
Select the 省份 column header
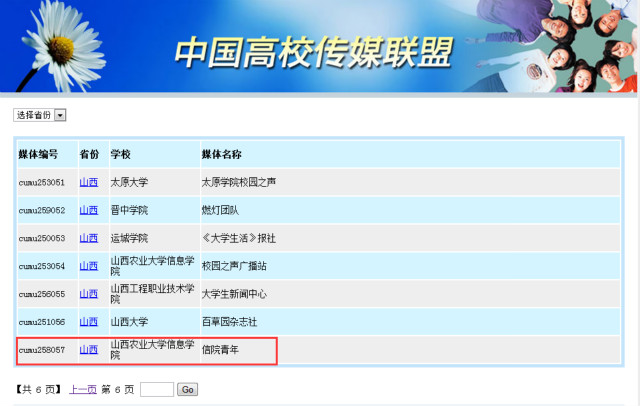[89, 154]
